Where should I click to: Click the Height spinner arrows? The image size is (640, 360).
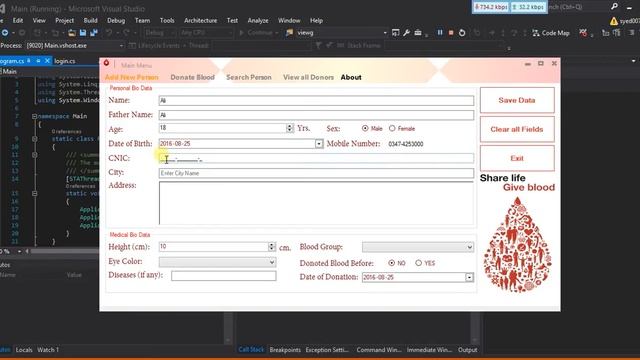click(x=272, y=247)
